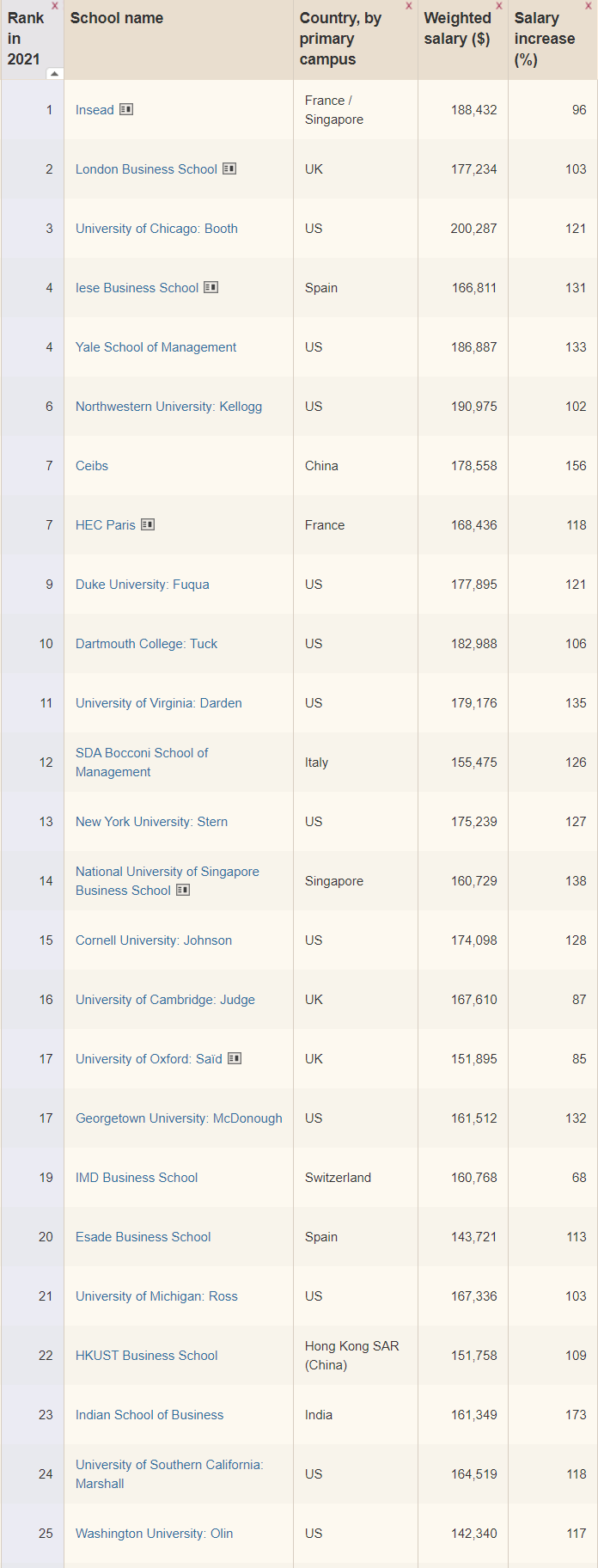Open the profile icon next to Oxford: Saïd
This screenshot has width=598, height=1568.
[235, 1058]
